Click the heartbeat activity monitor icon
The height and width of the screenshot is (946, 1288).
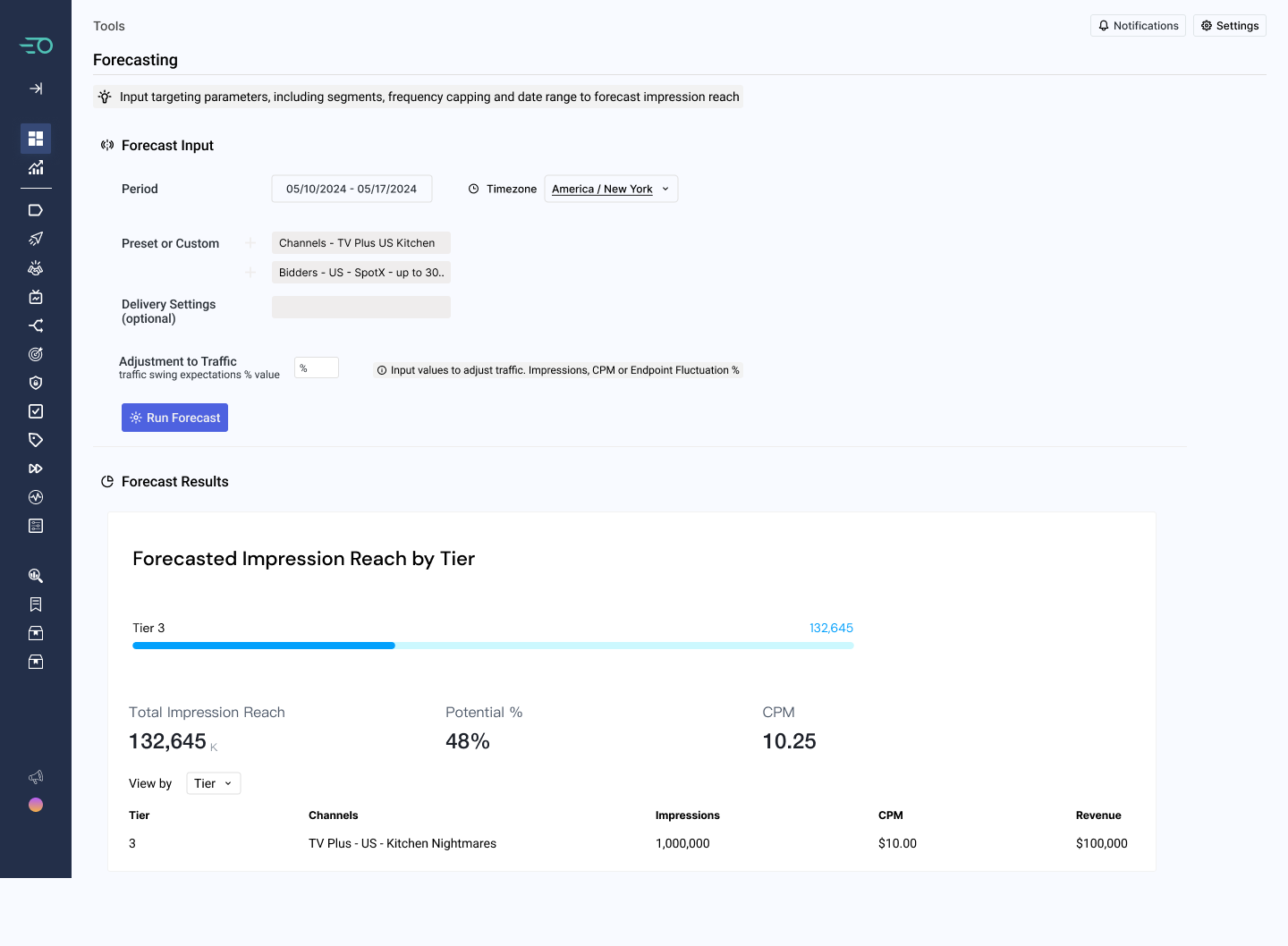(x=36, y=497)
